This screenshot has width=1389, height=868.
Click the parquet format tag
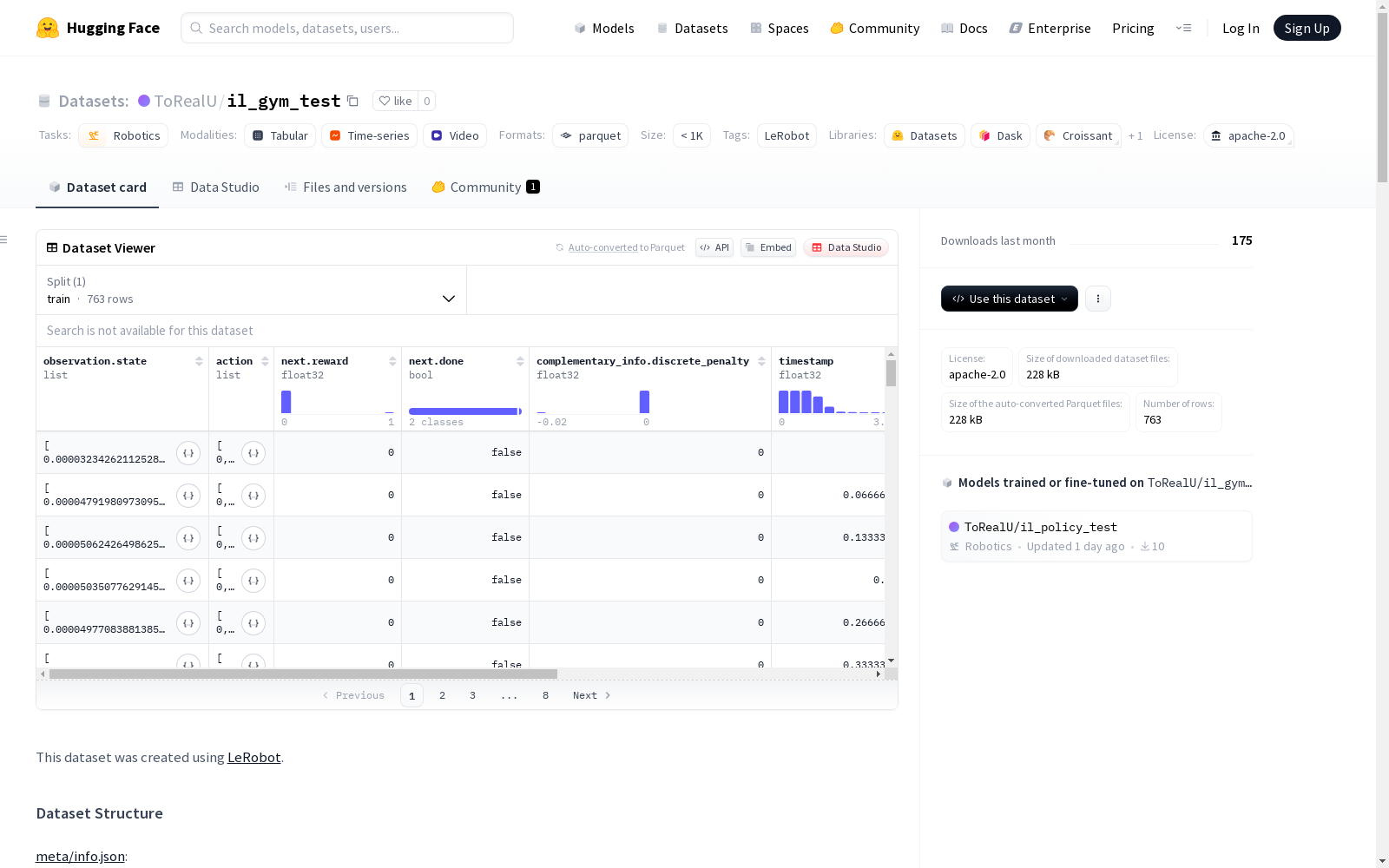point(590,135)
